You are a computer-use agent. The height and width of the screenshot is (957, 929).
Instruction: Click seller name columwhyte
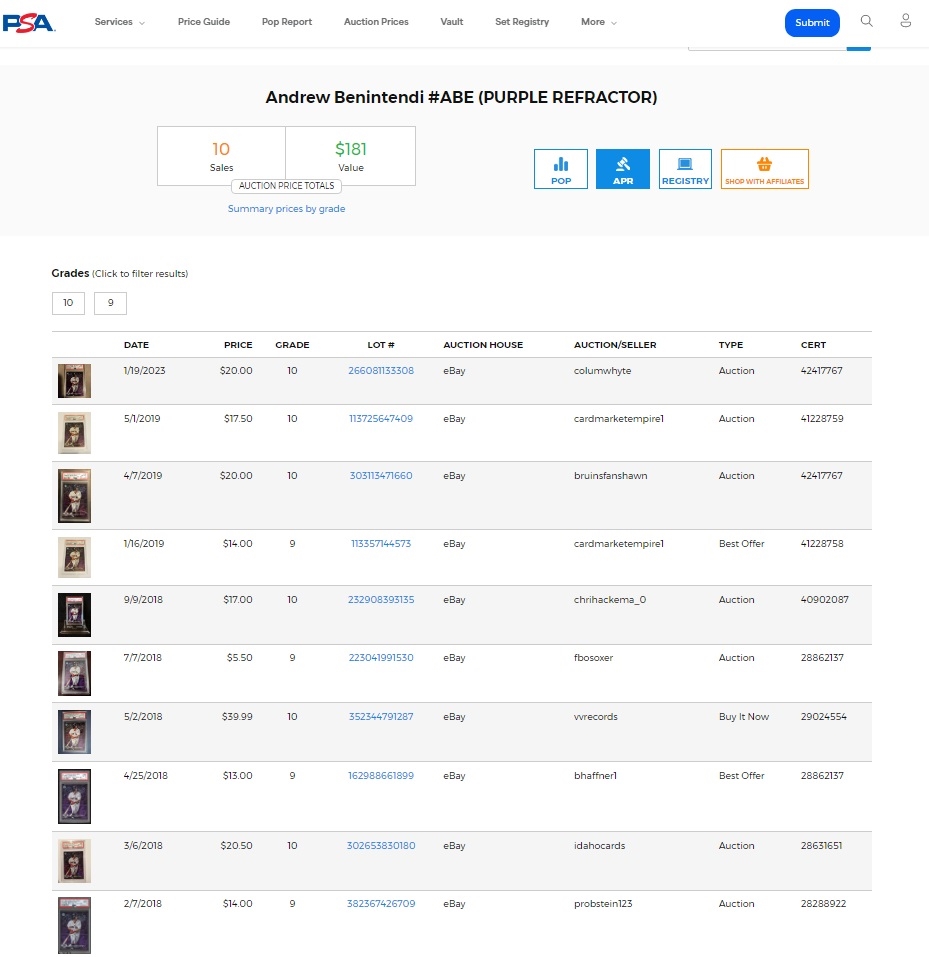tap(602, 370)
